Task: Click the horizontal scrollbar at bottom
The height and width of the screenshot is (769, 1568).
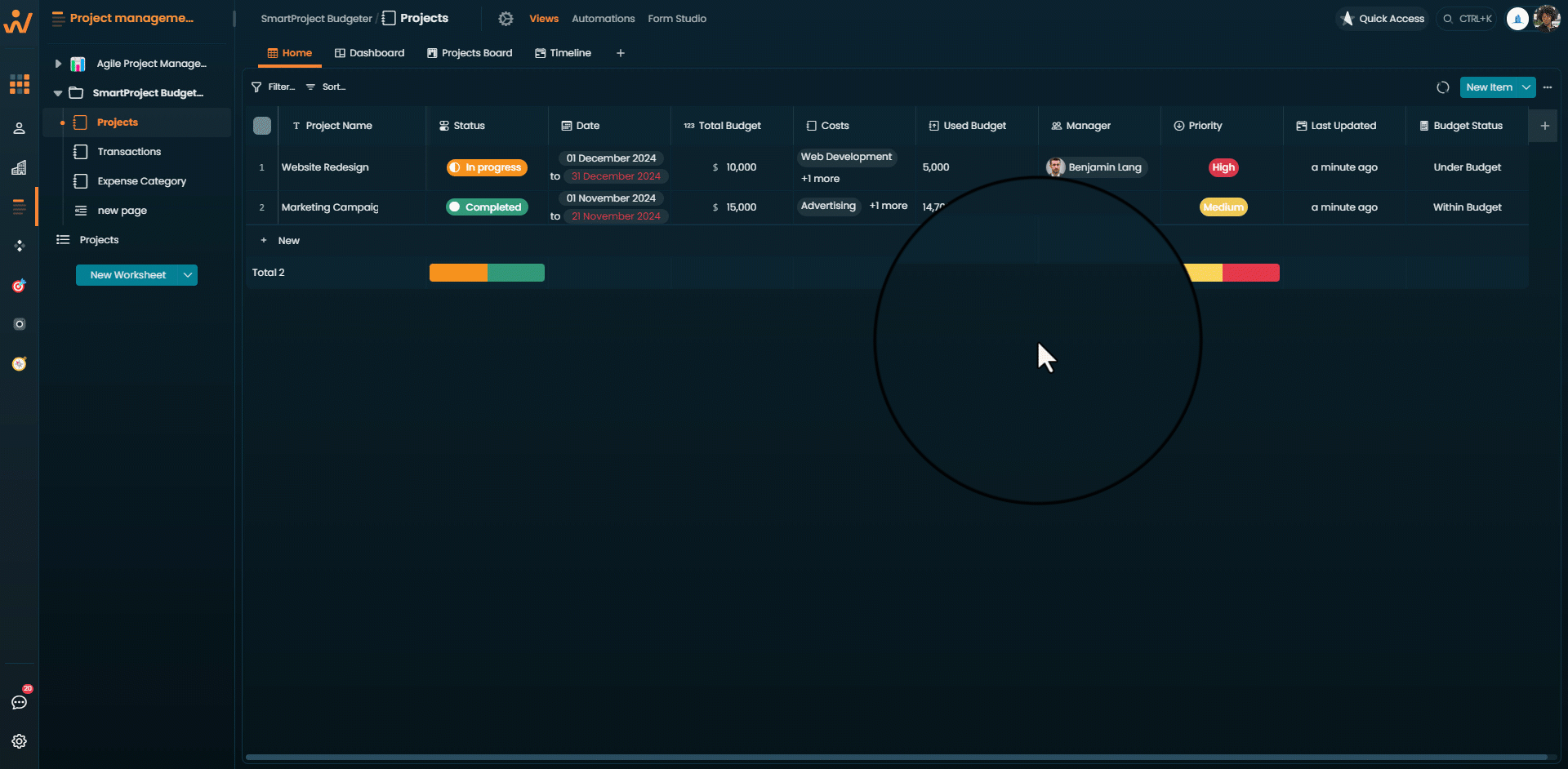Action: click(897, 757)
